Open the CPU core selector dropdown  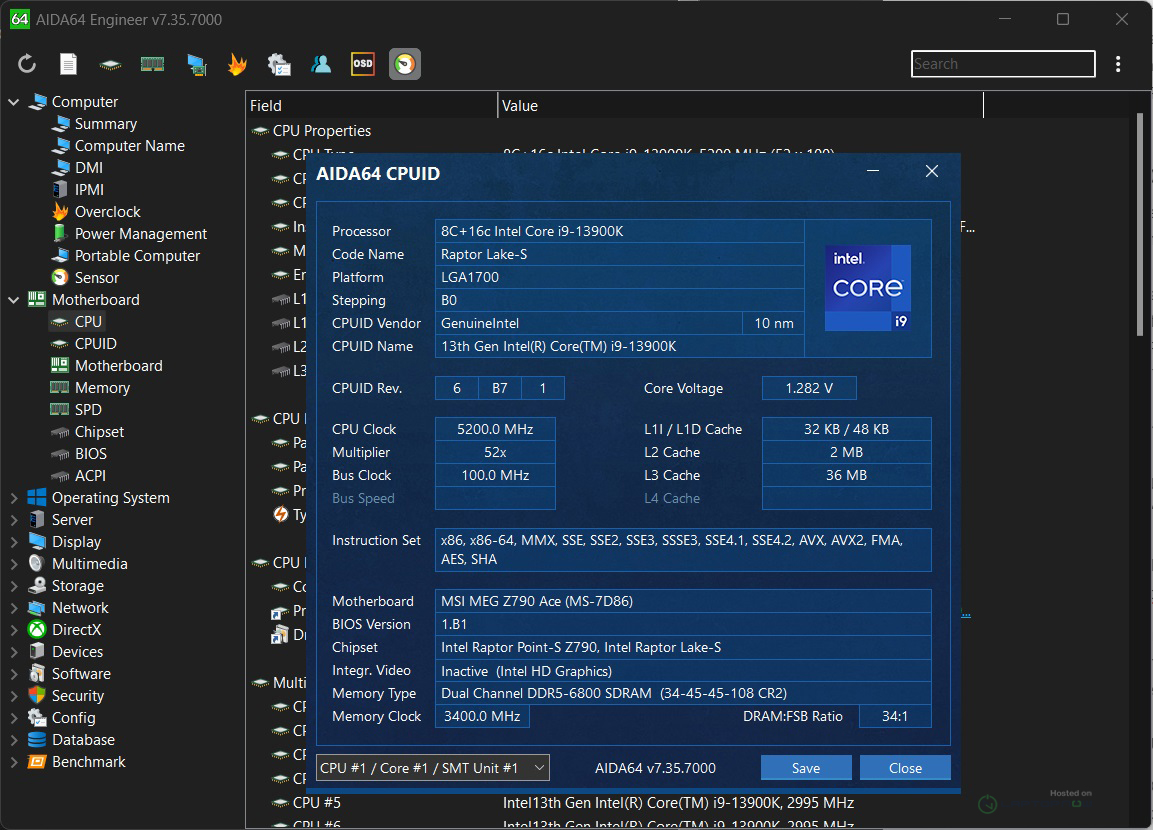[432, 768]
